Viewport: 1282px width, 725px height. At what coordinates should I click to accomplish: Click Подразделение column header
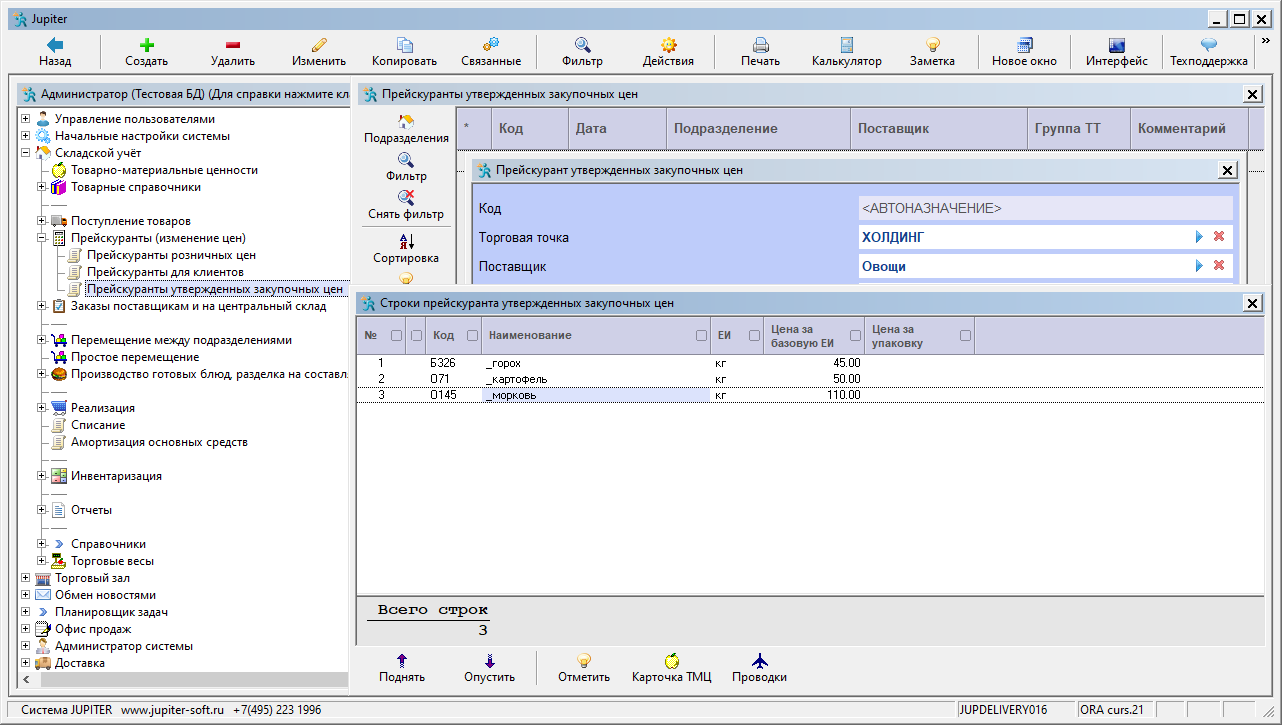[x=758, y=129]
